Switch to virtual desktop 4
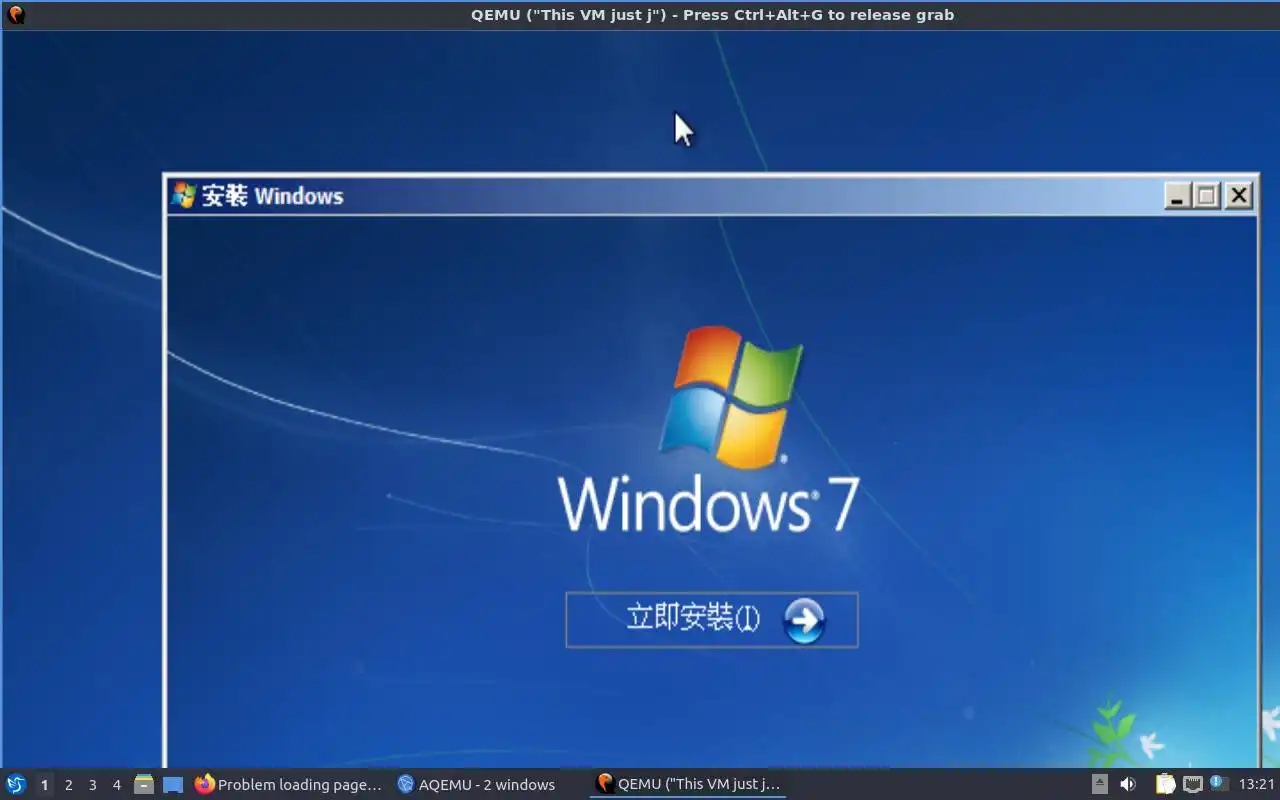This screenshot has width=1280, height=800. click(116, 785)
